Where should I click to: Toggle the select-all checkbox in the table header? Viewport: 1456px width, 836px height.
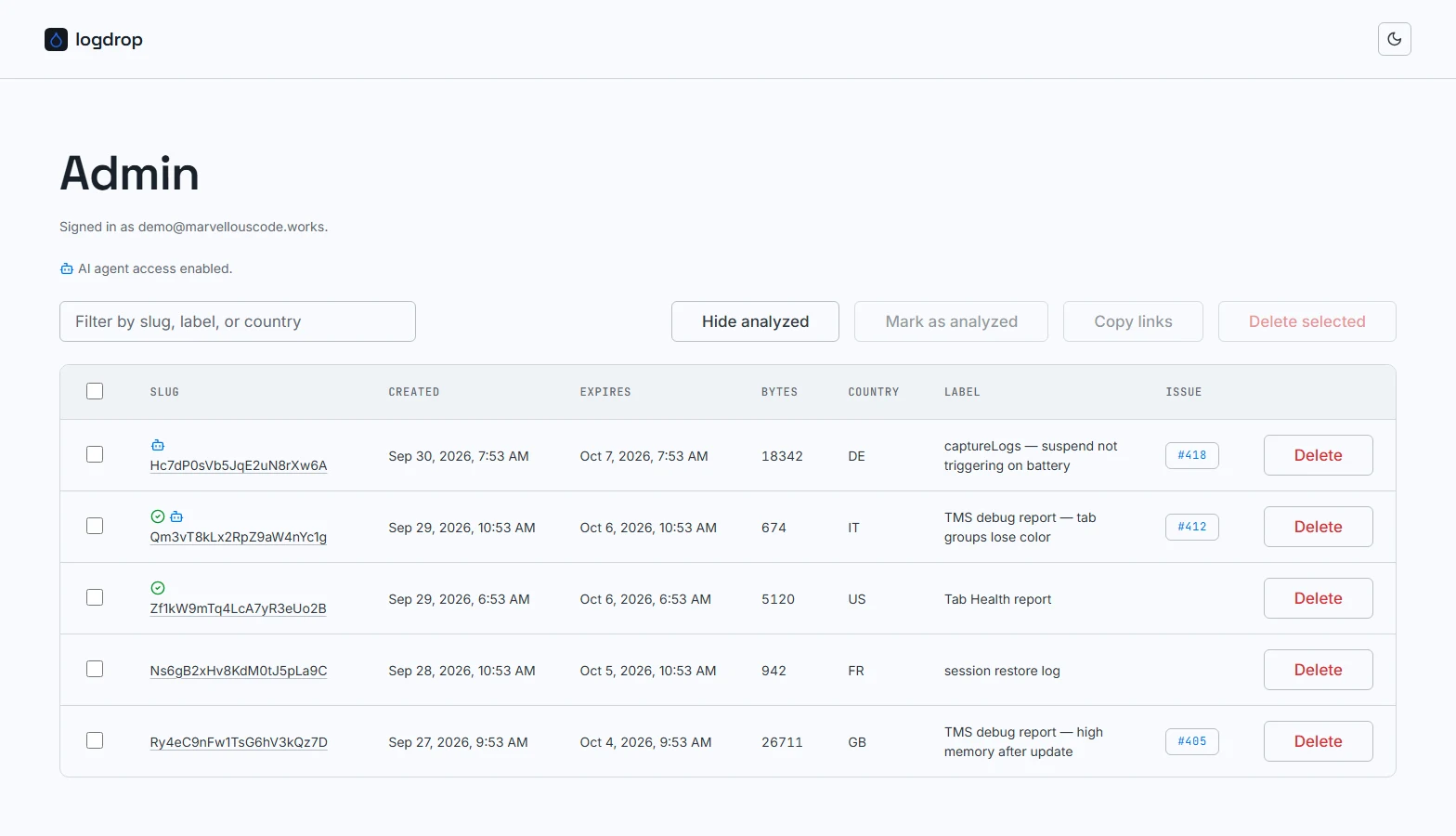(x=95, y=391)
